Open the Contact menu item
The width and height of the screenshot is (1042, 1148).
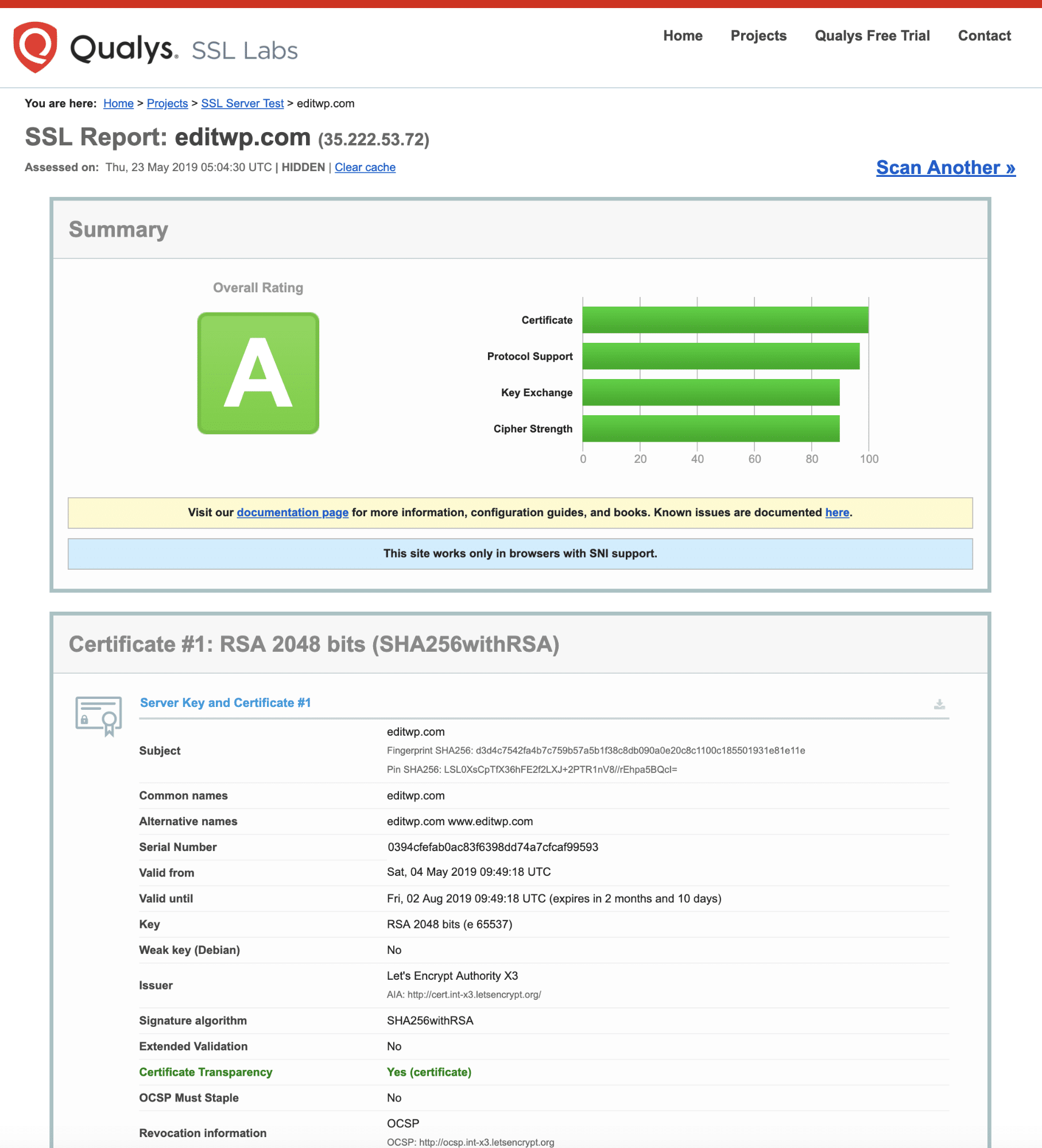[x=983, y=36]
